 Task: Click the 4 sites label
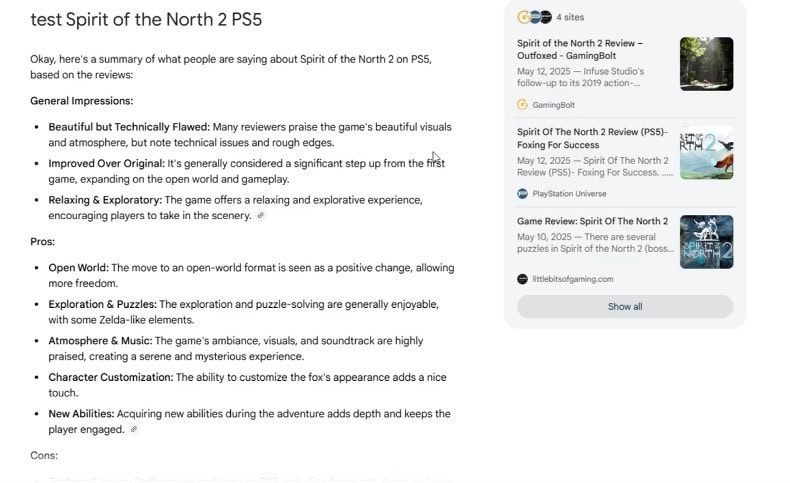coord(572,17)
